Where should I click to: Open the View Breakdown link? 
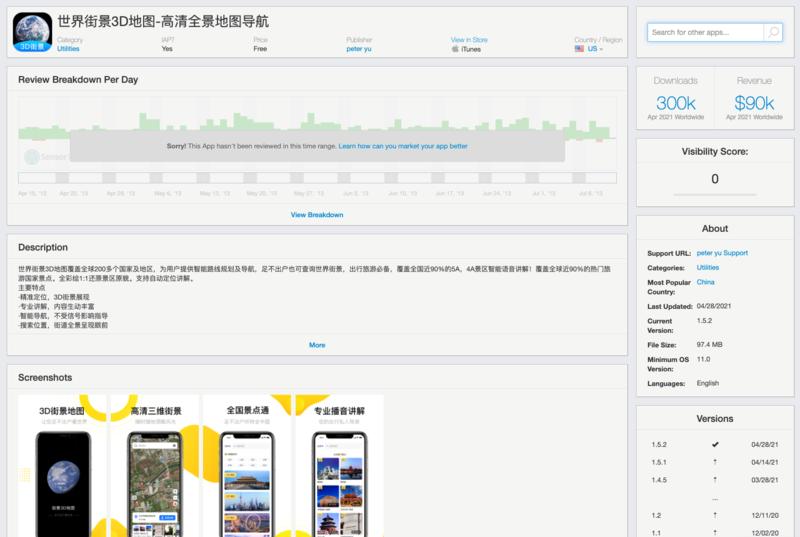click(317, 215)
